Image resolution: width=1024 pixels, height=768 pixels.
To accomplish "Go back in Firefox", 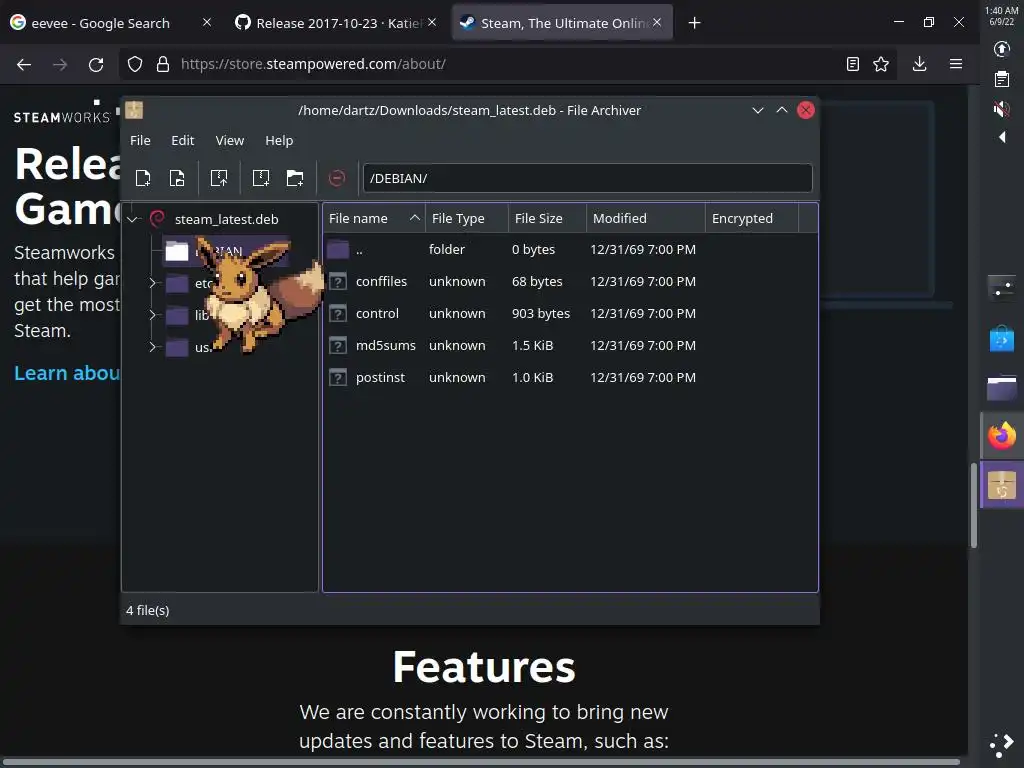I will coord(24,64).
